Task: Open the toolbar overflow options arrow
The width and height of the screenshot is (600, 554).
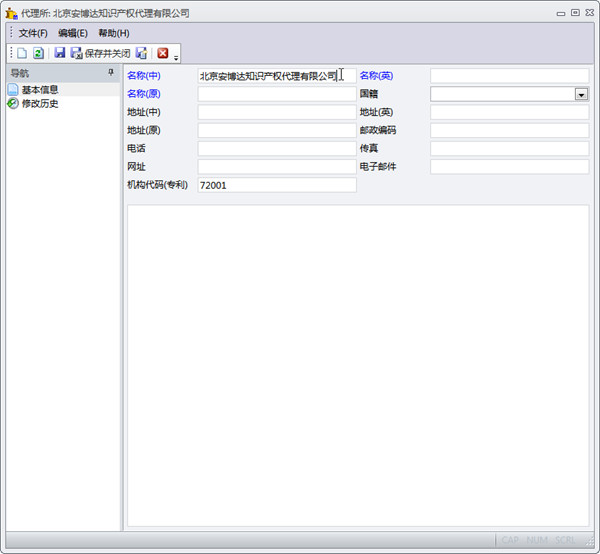Action: click(176, 58)
